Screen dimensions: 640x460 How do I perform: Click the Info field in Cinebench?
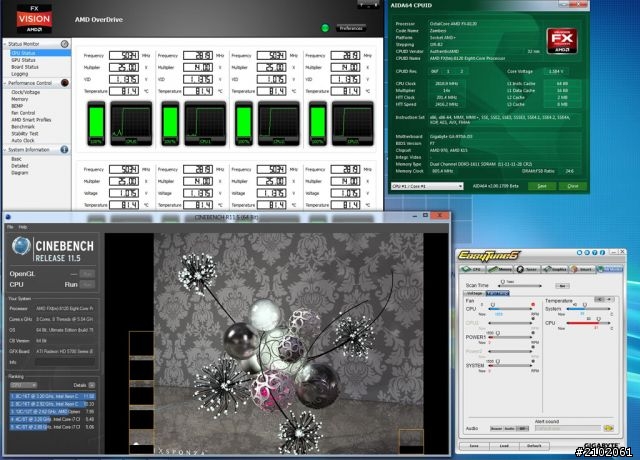tap(65, 362)
